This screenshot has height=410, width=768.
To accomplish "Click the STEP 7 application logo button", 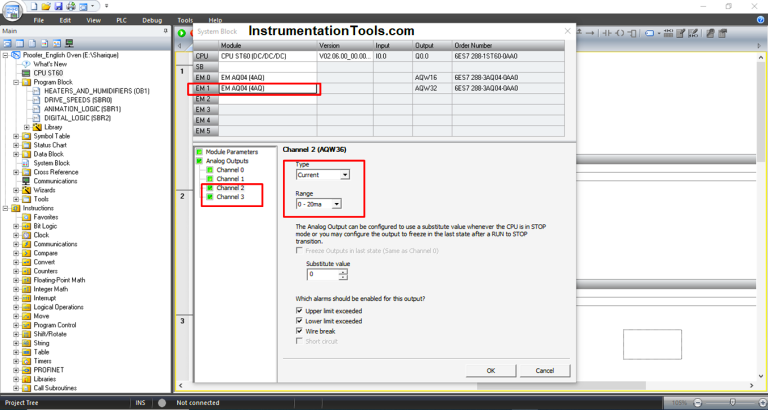I will (x=13, y=9).
